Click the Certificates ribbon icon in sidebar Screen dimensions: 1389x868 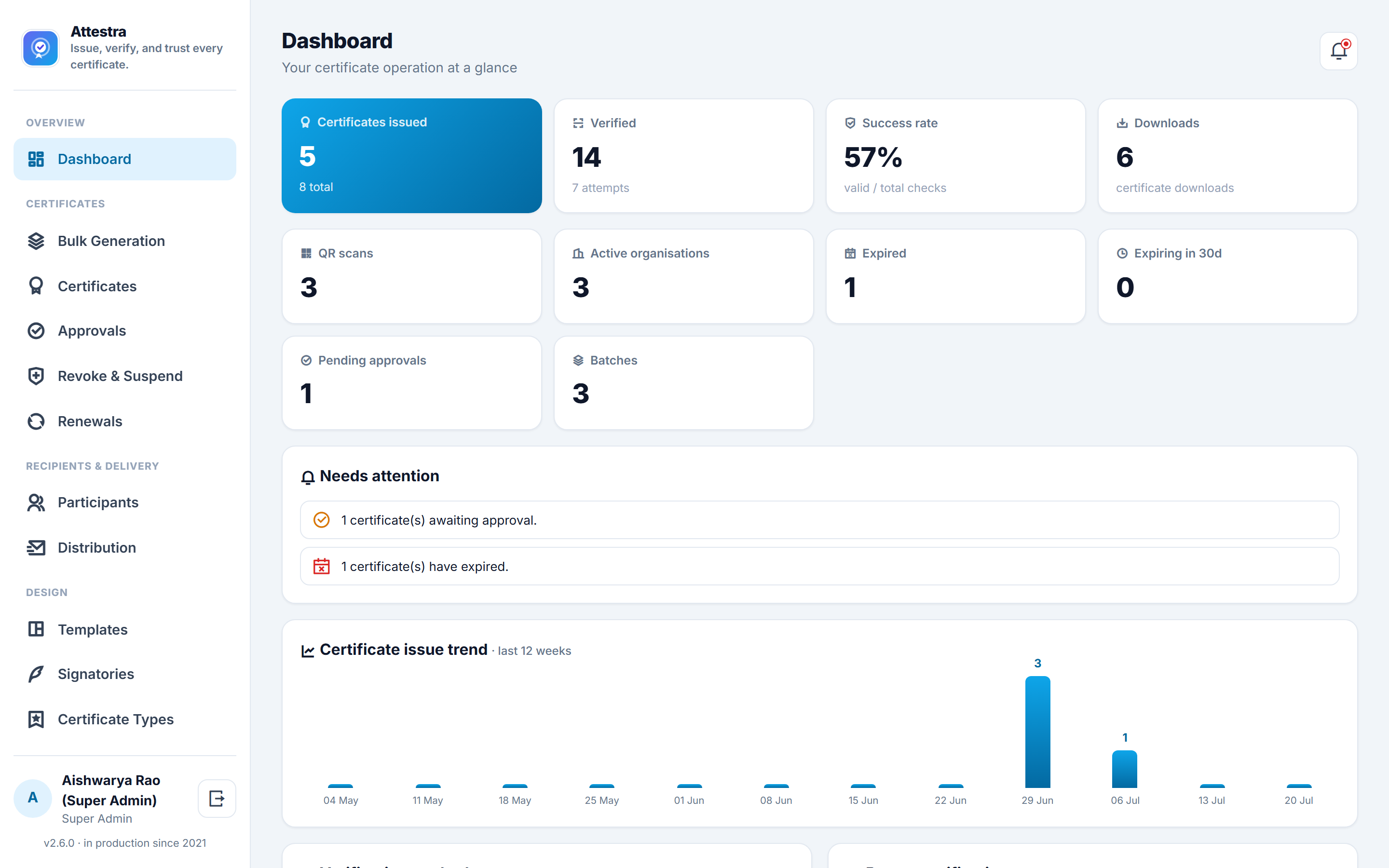36,286
